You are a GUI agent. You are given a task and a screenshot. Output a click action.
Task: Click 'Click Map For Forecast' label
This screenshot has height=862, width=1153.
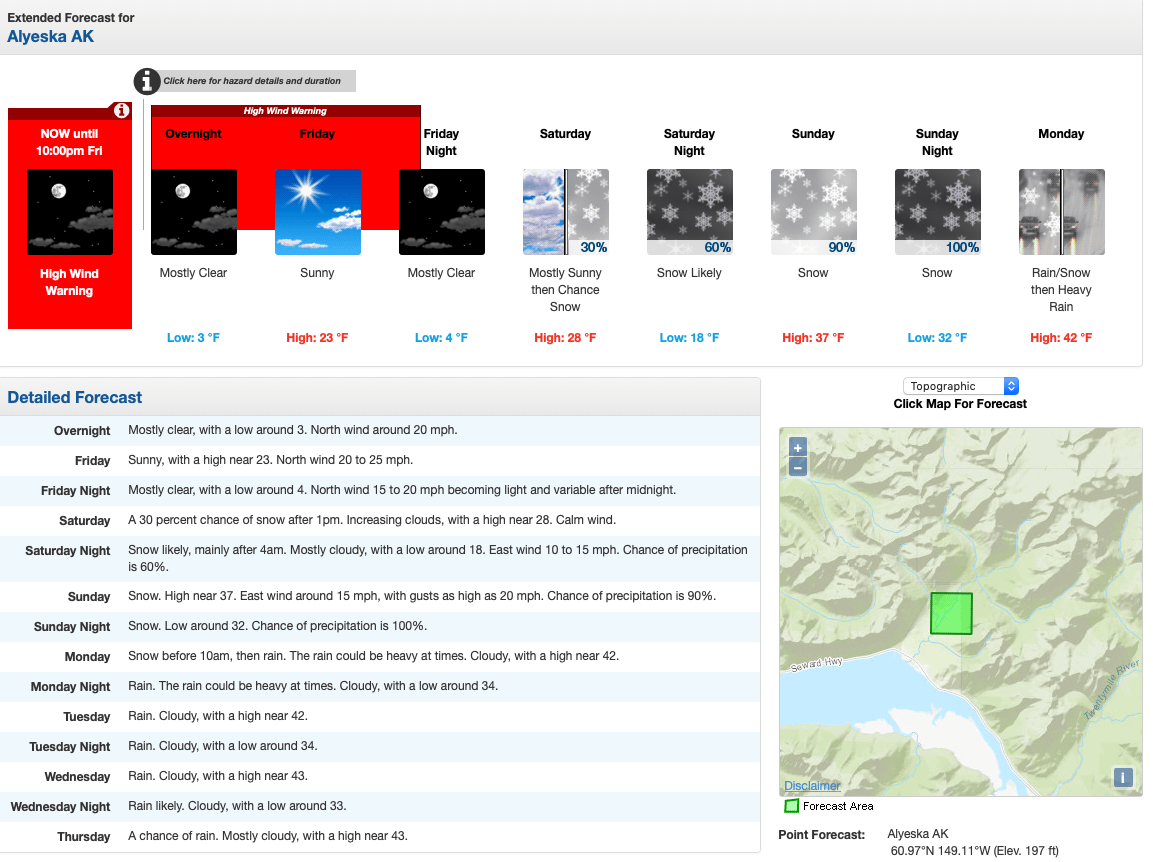click(x=960, y=404)
